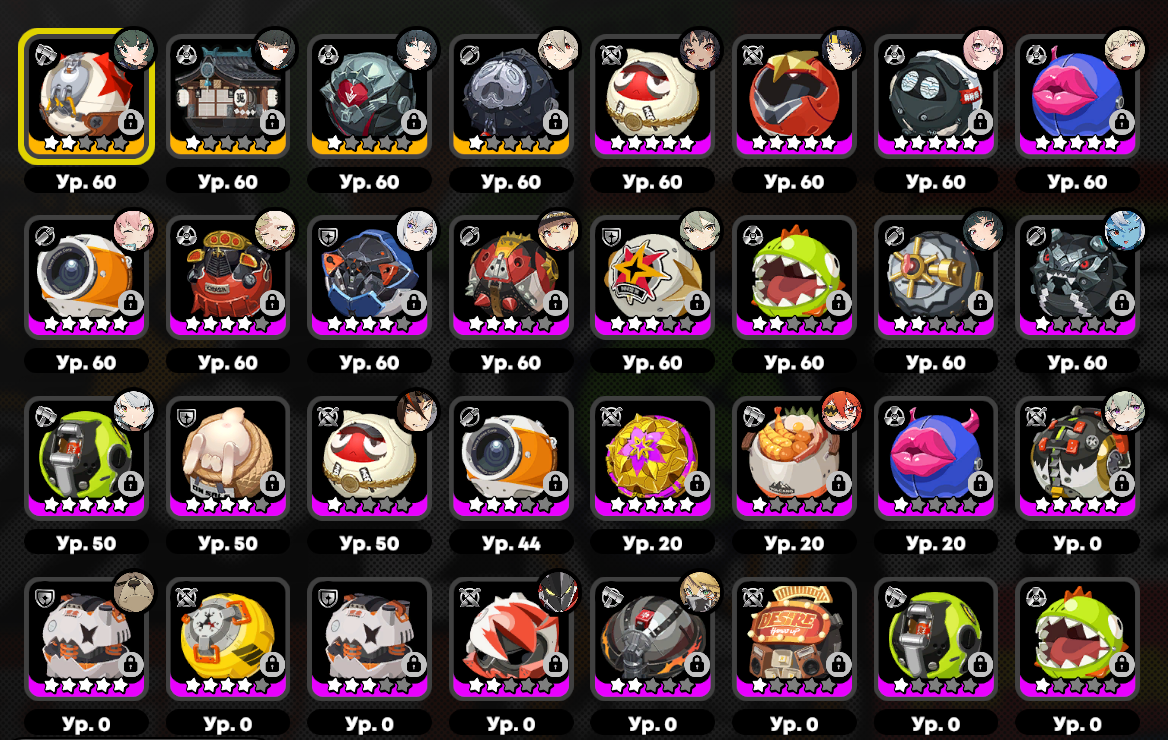Toggle lock on the level 44 camera engine
This screenshot has width=1168, height=740.
555,483
